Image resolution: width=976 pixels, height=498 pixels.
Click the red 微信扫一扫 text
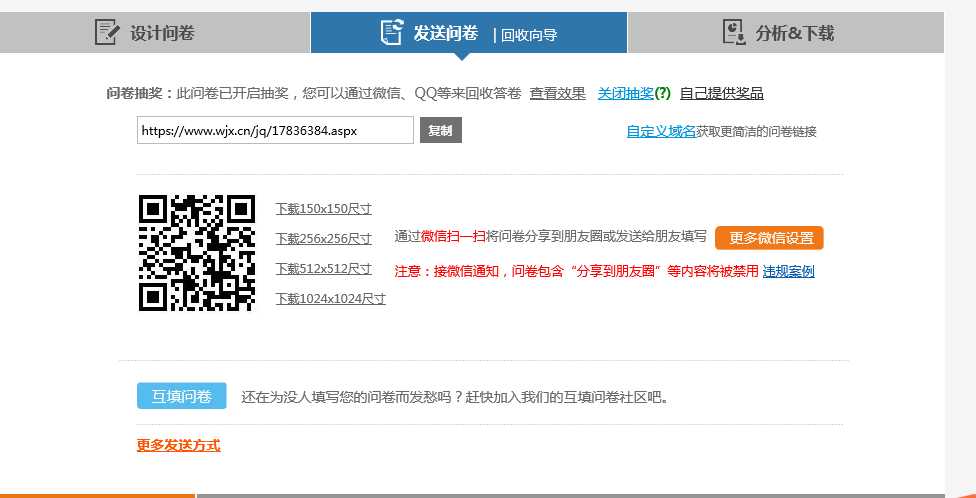click(453, 237)
